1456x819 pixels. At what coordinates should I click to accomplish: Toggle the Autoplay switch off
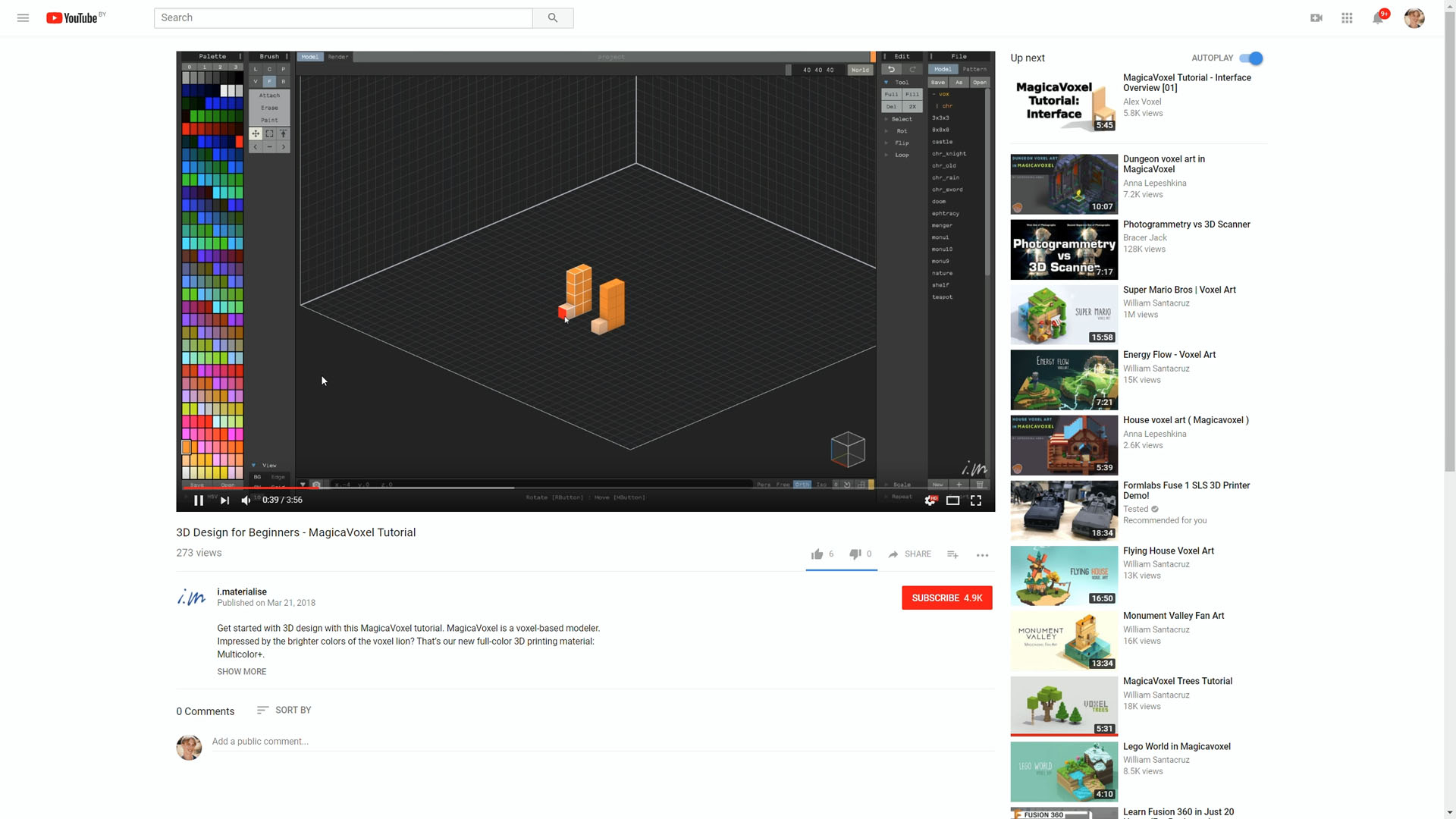[1251, 58]
